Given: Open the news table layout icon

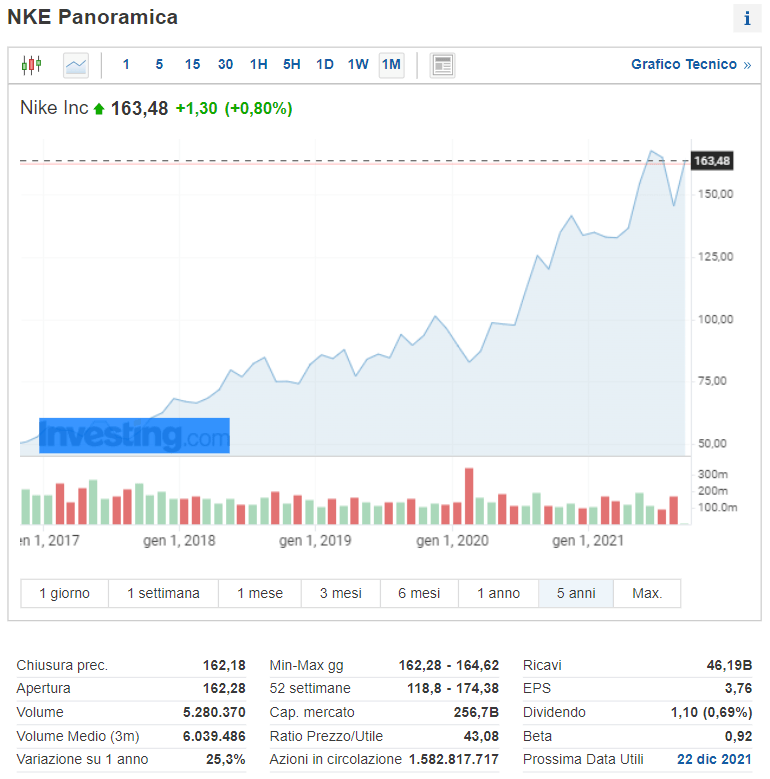Looking at the screenshot, I should [x=442, y=65].
